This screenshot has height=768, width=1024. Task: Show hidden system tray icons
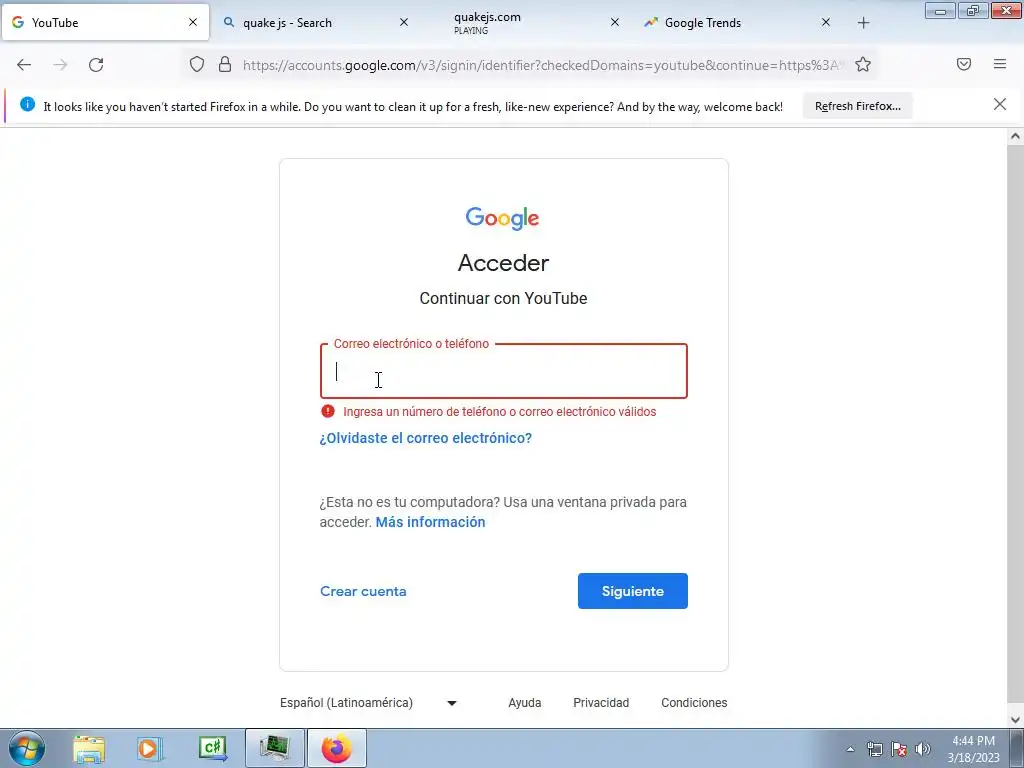coord(850,750)
